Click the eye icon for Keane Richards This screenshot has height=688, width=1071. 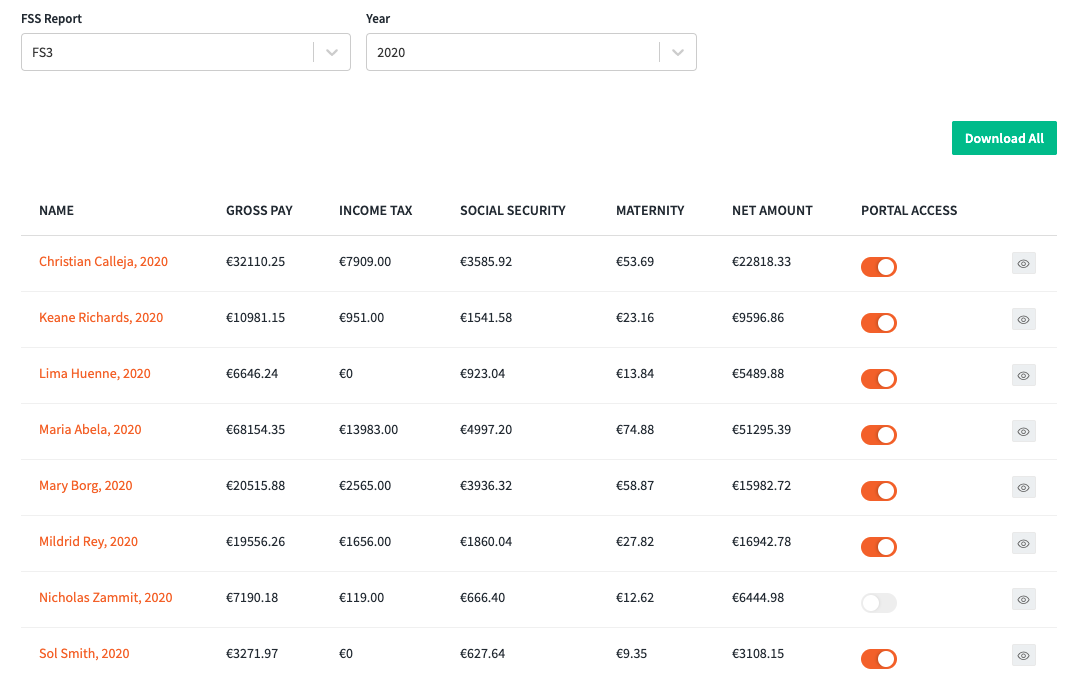1023,319
